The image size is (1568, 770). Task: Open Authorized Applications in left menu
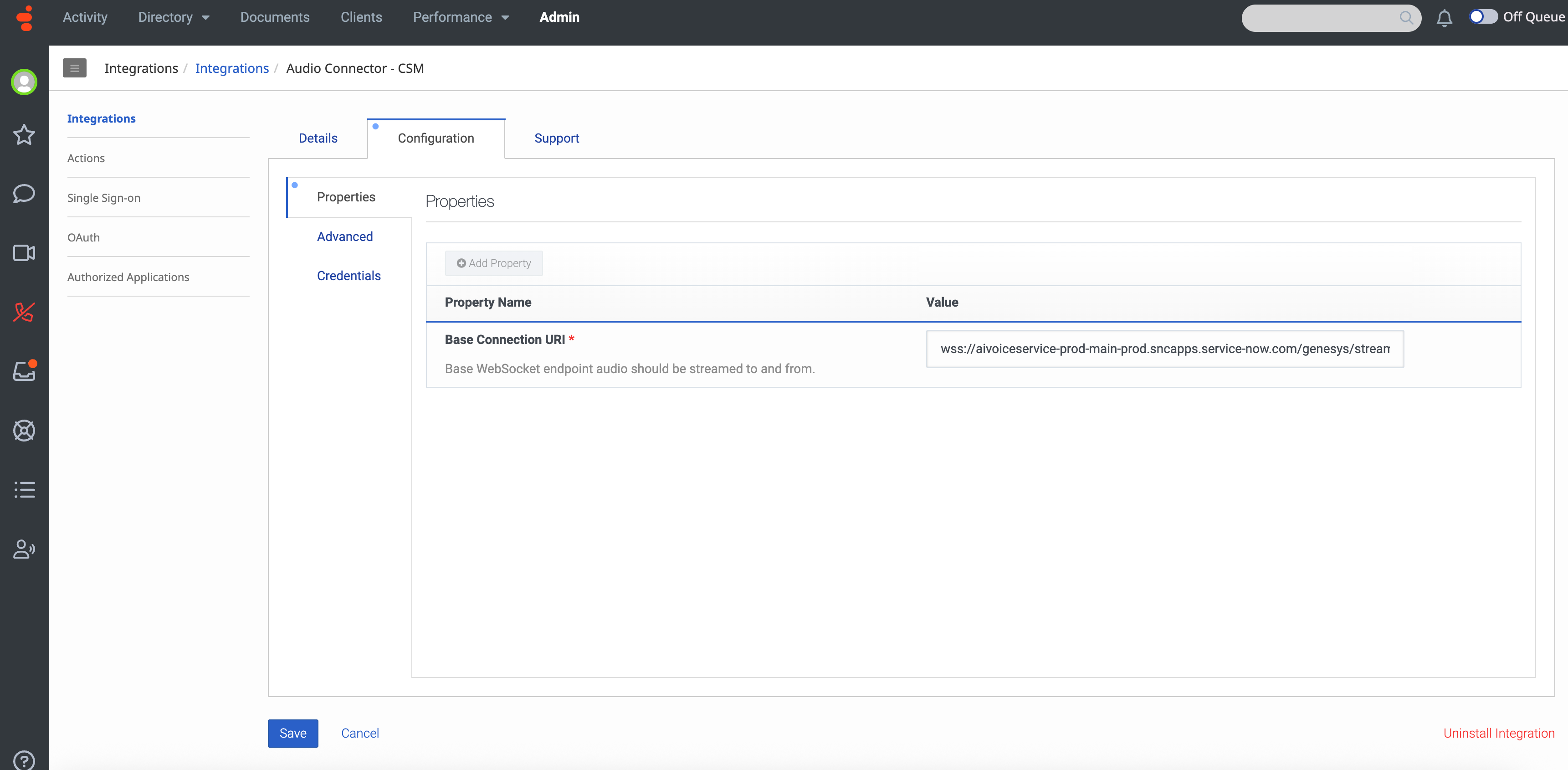tap(128, 277)
